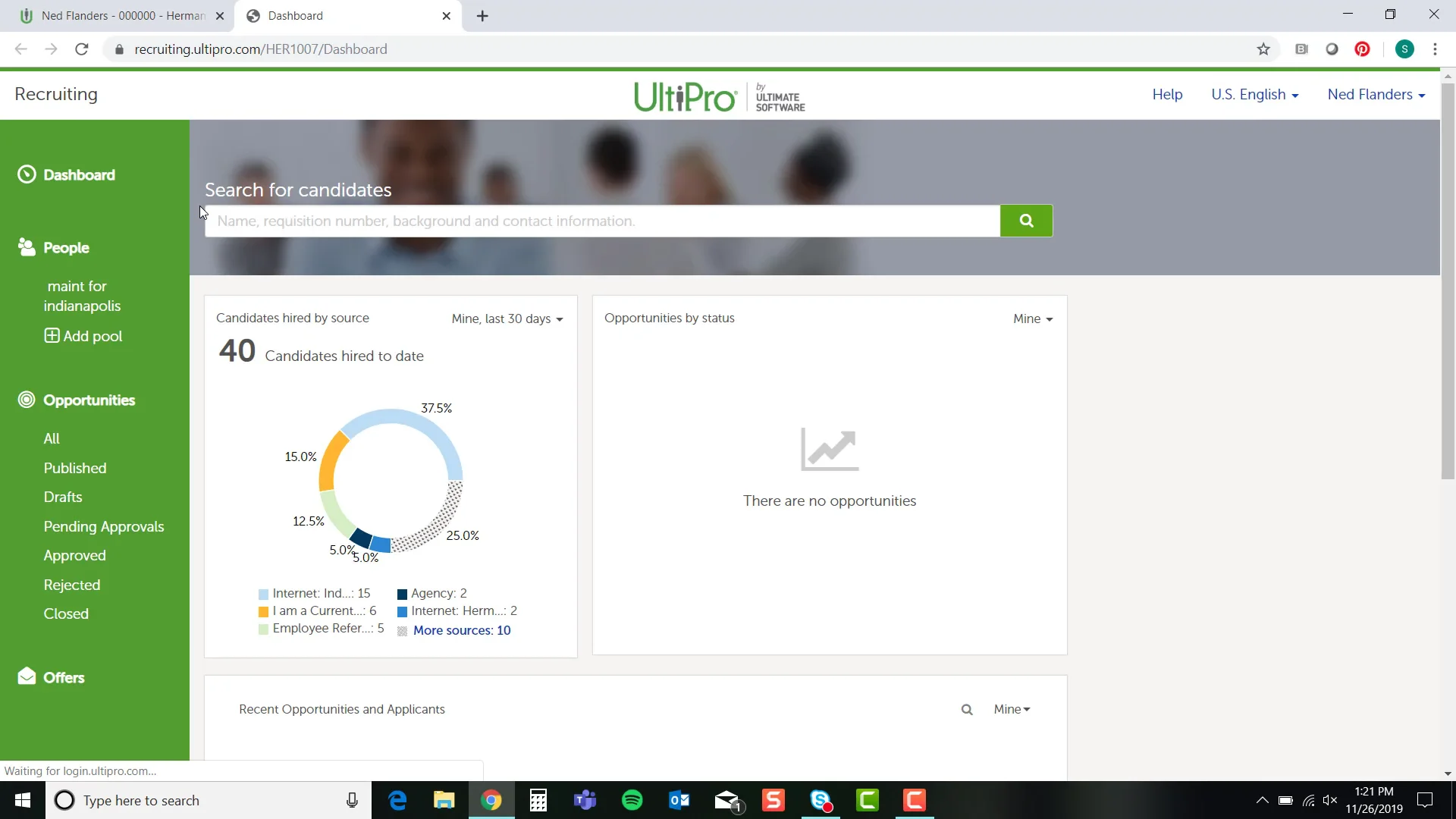Image resolution: width=1456 pixels, height=819 pixels.
Task: Expand the Mine dropdown on Opportunities by status
Action: coord(1031,318)
